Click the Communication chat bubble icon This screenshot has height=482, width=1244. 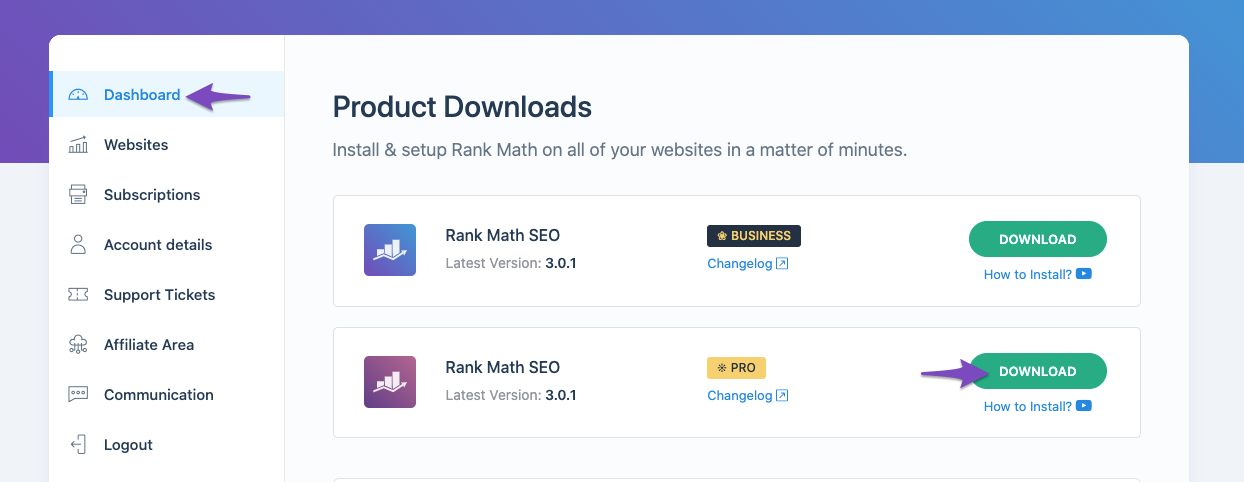pyautogui.click(x=78, y=395)
